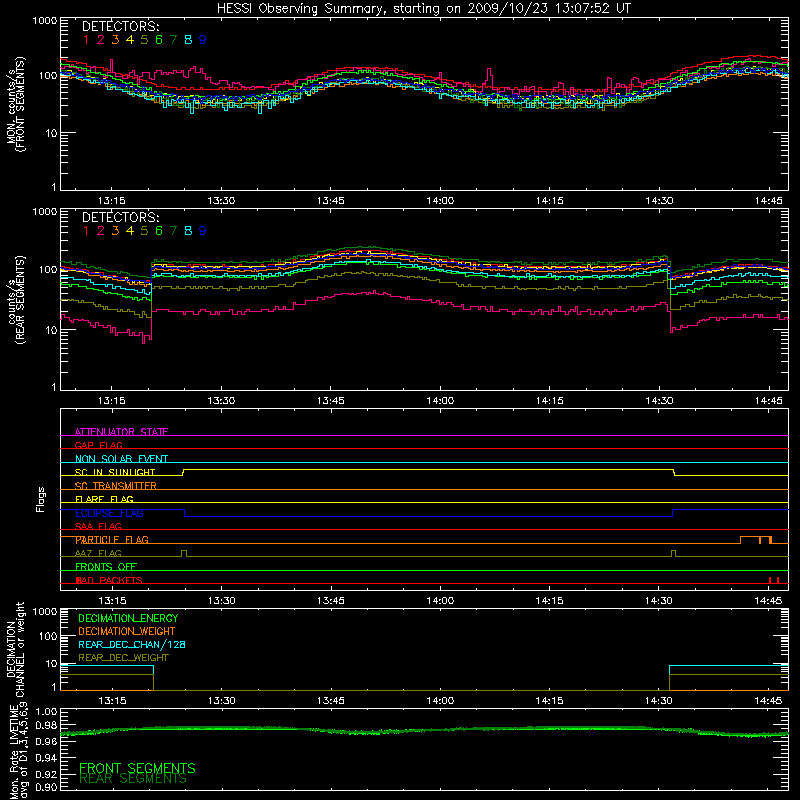
Task: Click the 0.92 y-axis value on livetime plot
Action: [x=46, y=775]
